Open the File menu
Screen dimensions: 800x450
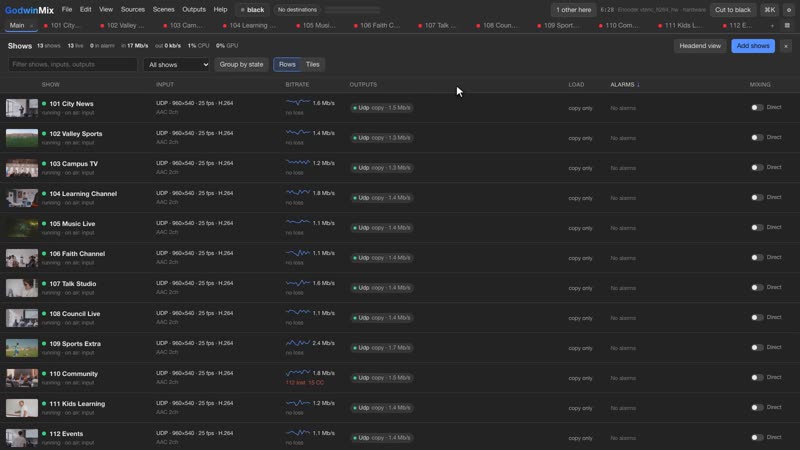[x=67, y=10]
